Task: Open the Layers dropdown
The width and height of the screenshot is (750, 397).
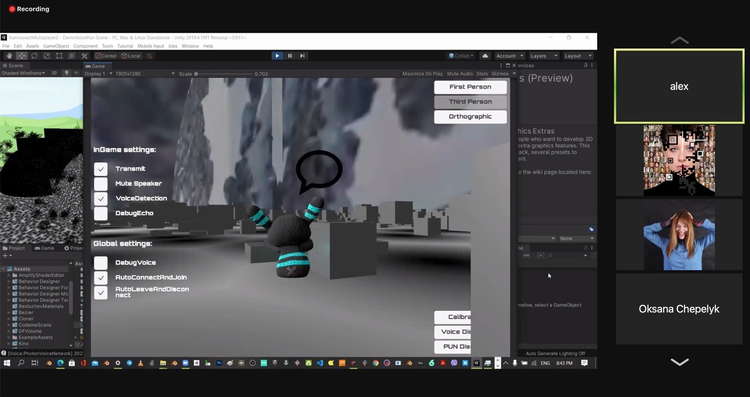Action: click(x=543, y=56)
